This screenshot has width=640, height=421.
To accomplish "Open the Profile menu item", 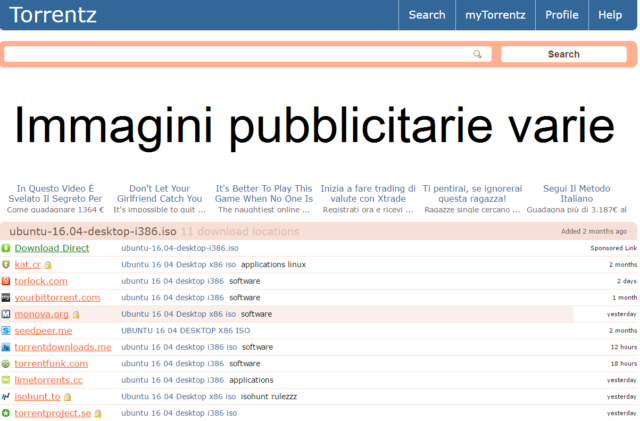I will coord(562,15).
